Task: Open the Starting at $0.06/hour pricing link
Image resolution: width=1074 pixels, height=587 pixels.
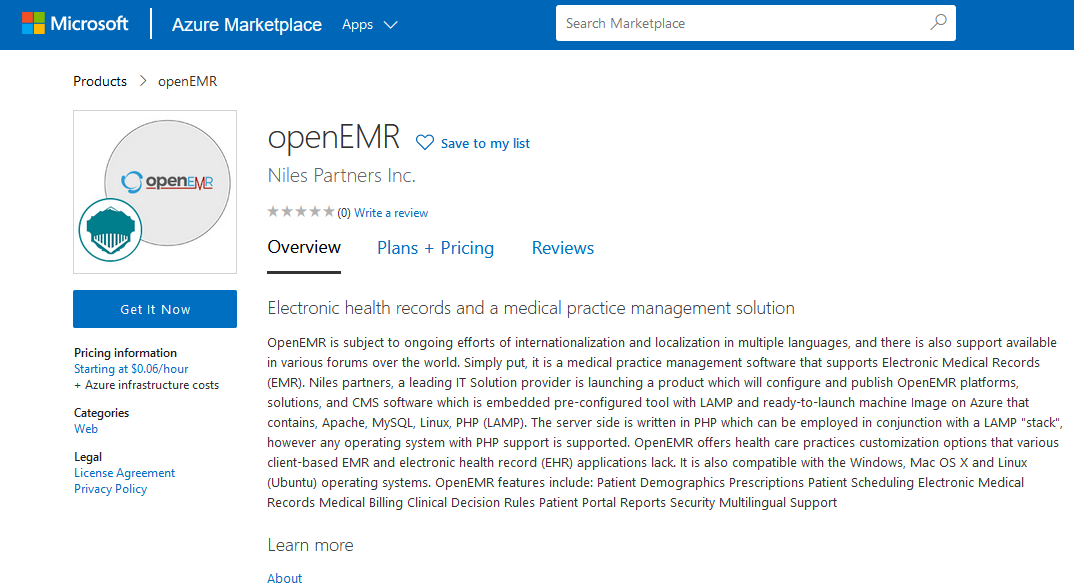Action: (x=131, y=369)
